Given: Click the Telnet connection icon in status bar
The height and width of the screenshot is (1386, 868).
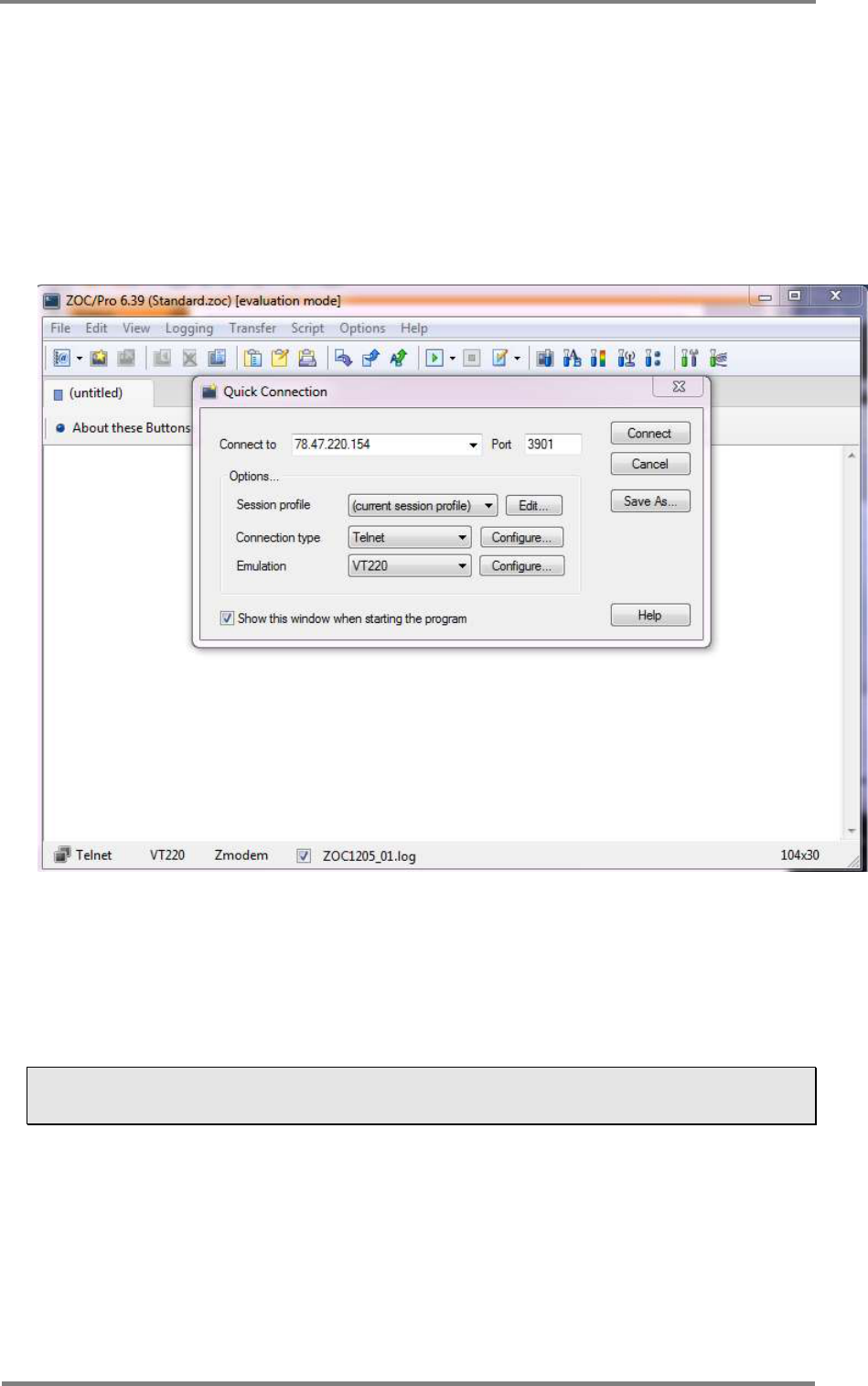Looking at the screenshot, I should tap(62, 855).
